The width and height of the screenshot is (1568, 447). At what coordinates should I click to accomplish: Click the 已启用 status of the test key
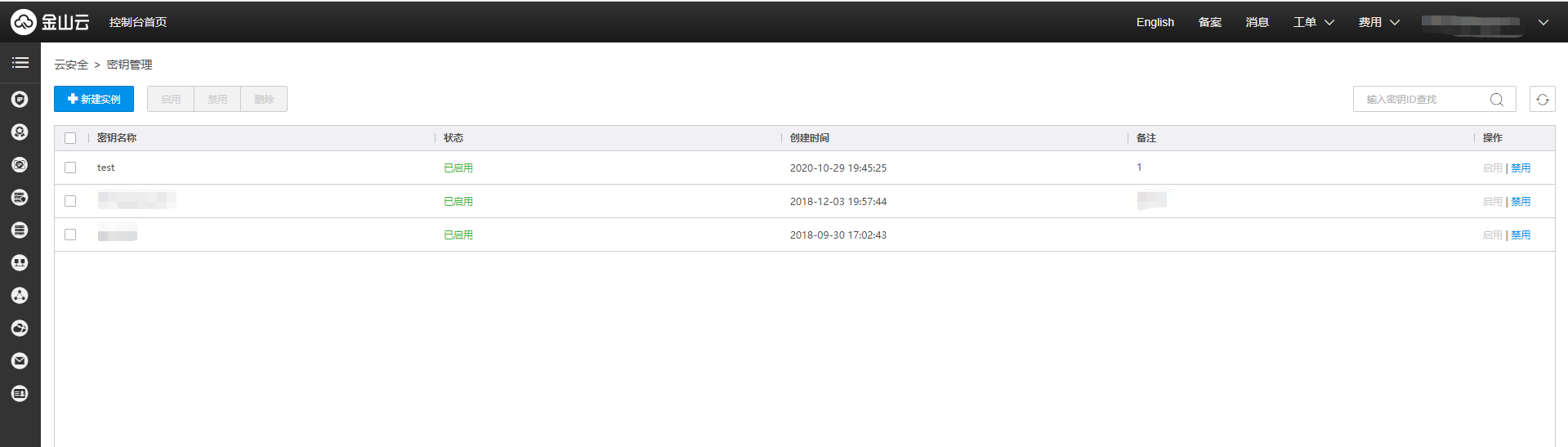point(458,168)
